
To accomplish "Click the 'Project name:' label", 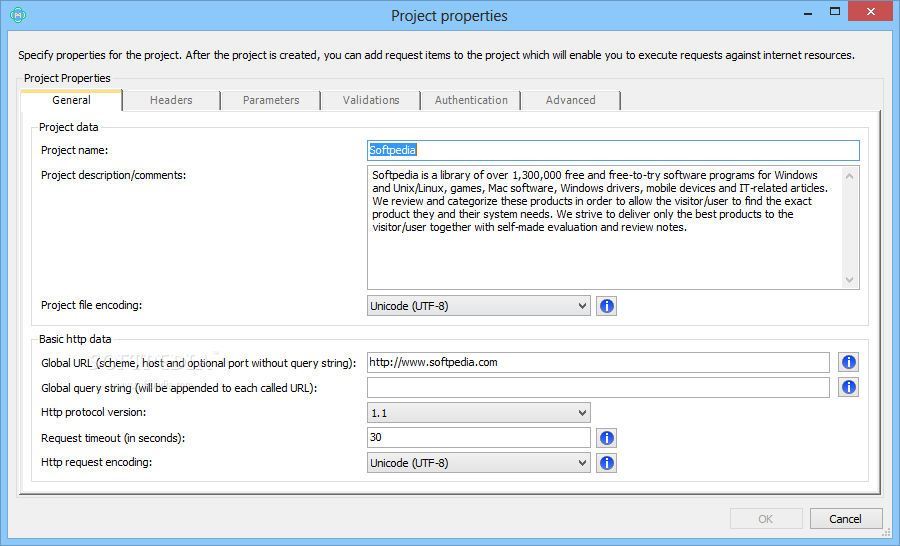I will tap(75, 150).
